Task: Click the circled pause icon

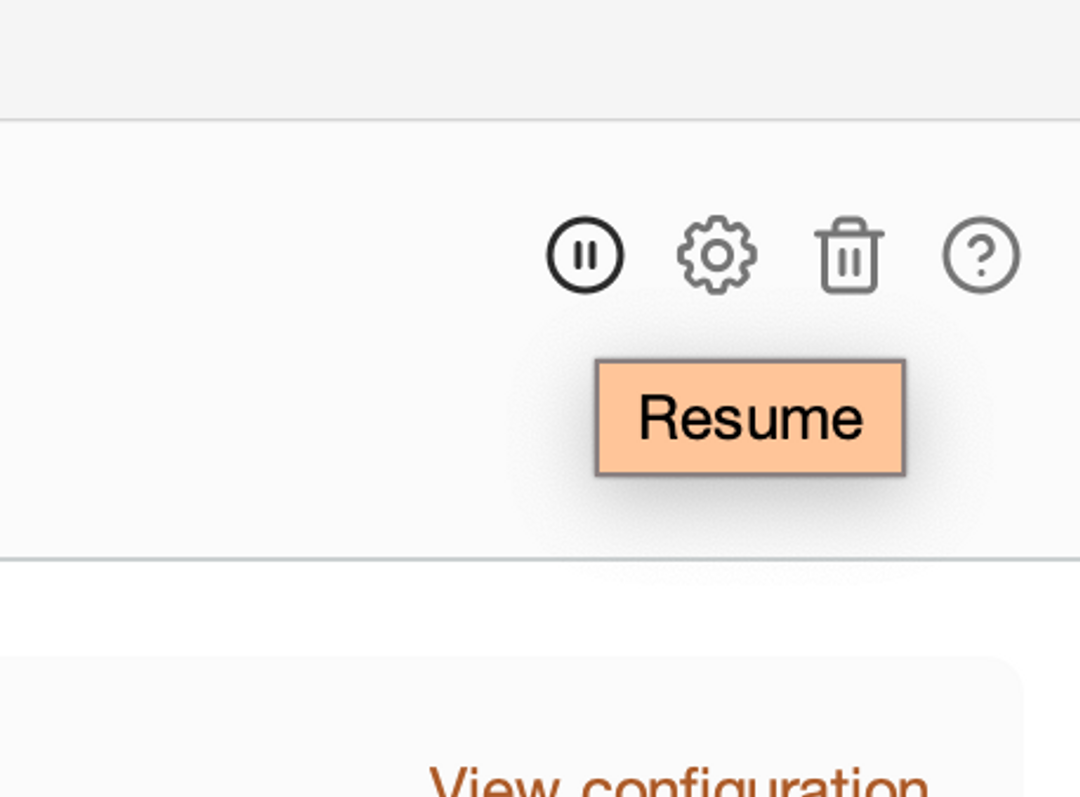Action: (585, 255)
